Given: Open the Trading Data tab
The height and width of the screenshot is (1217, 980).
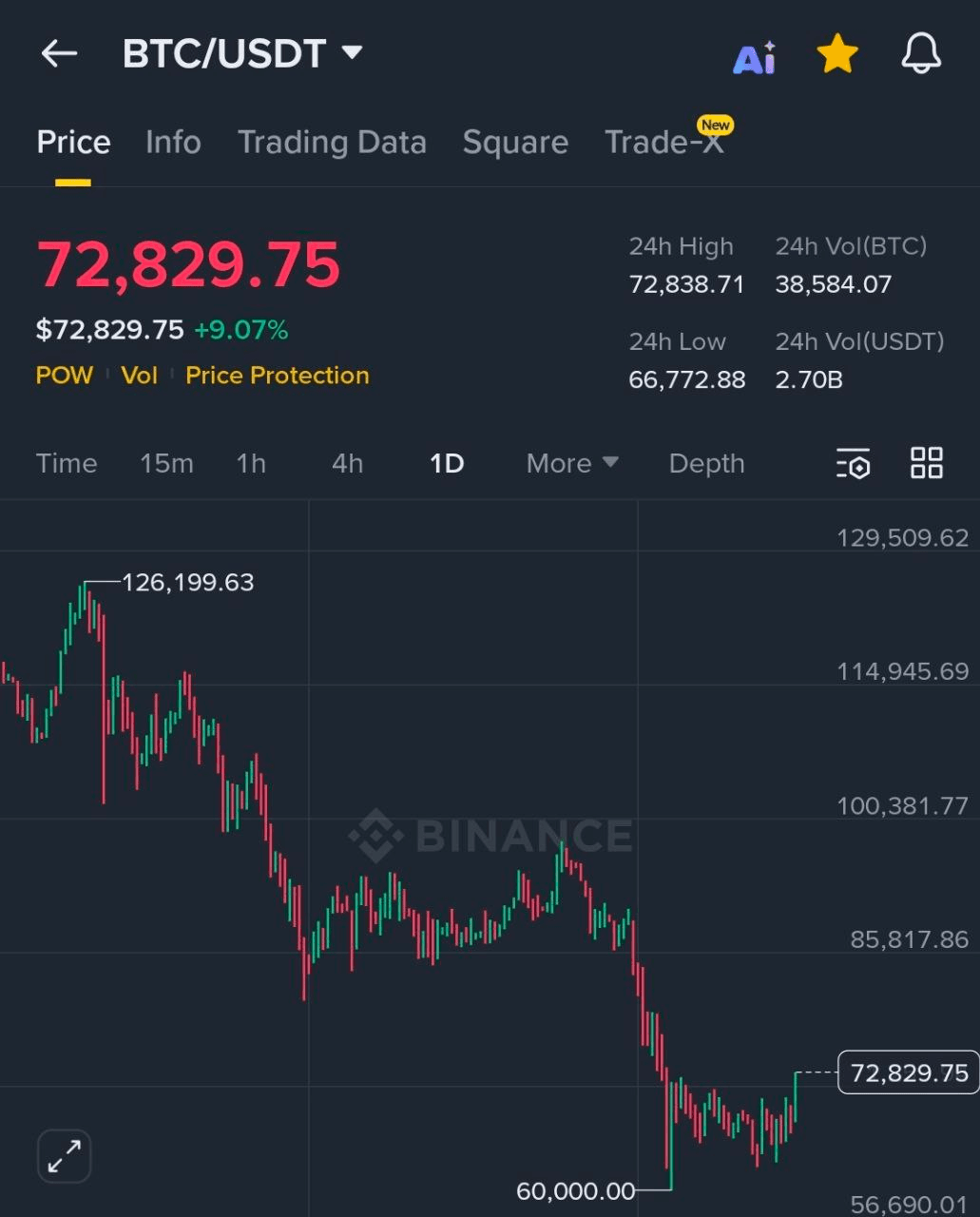Looking at the screenshot, I should coord(332,143).
